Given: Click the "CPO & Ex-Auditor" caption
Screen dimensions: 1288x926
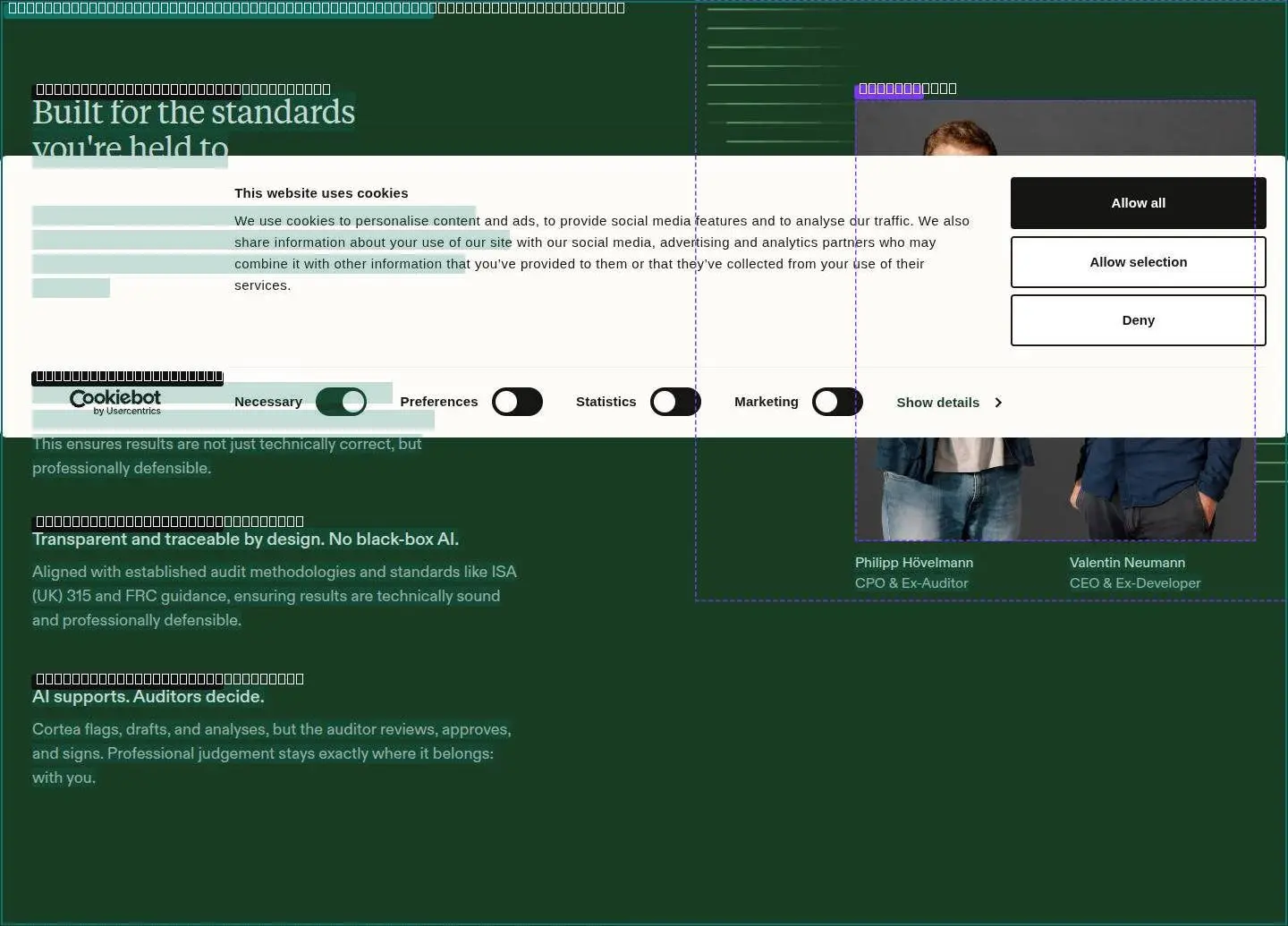Looking at the screenshot, I should point(911,583).
